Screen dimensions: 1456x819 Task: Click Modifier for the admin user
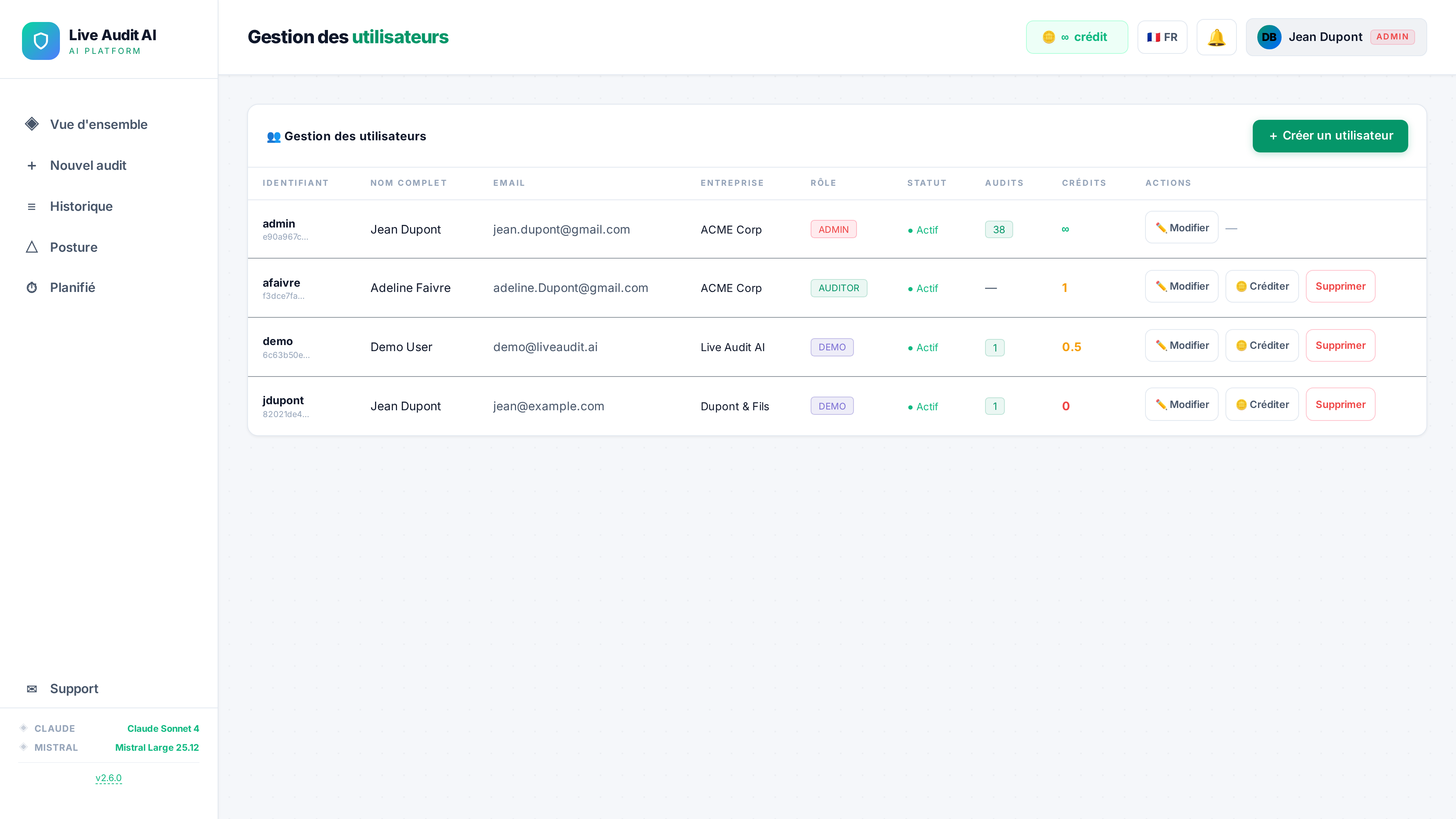1181,228
